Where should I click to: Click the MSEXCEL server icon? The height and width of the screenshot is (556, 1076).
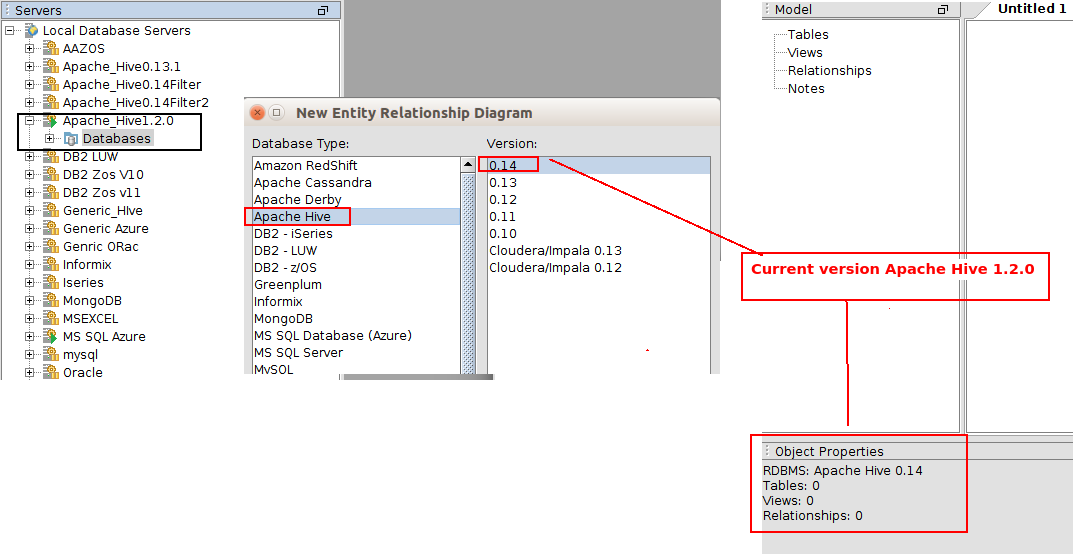coord(51,318)
